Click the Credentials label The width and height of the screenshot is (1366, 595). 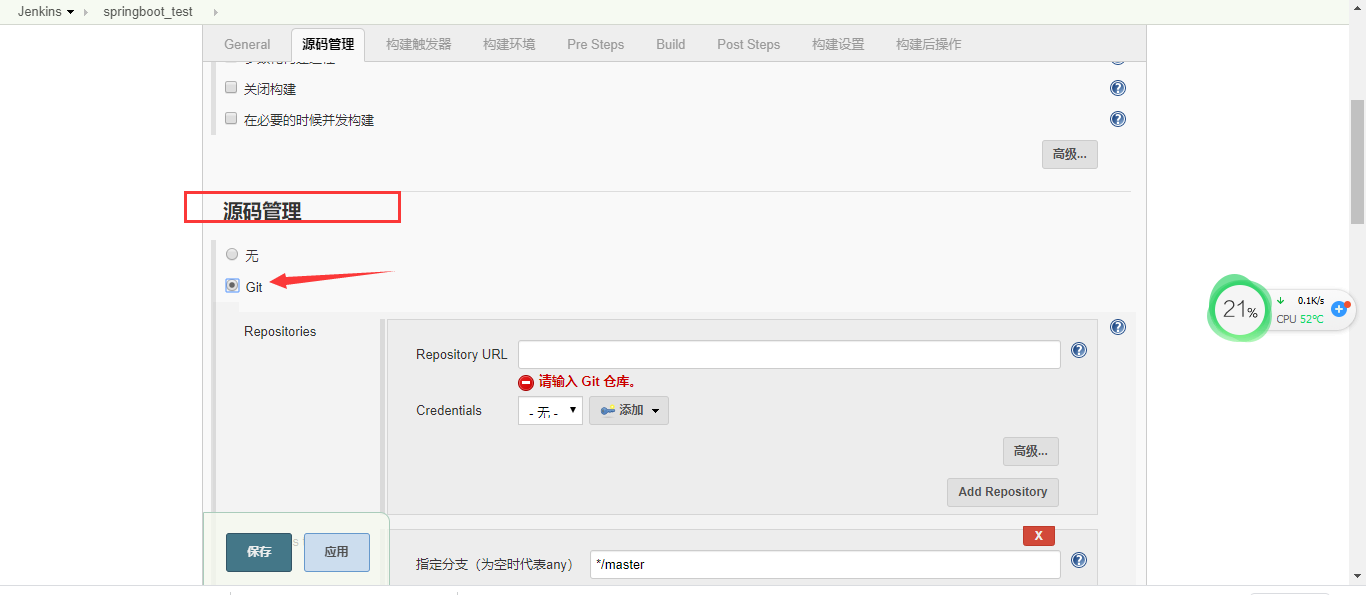(449, 410)
